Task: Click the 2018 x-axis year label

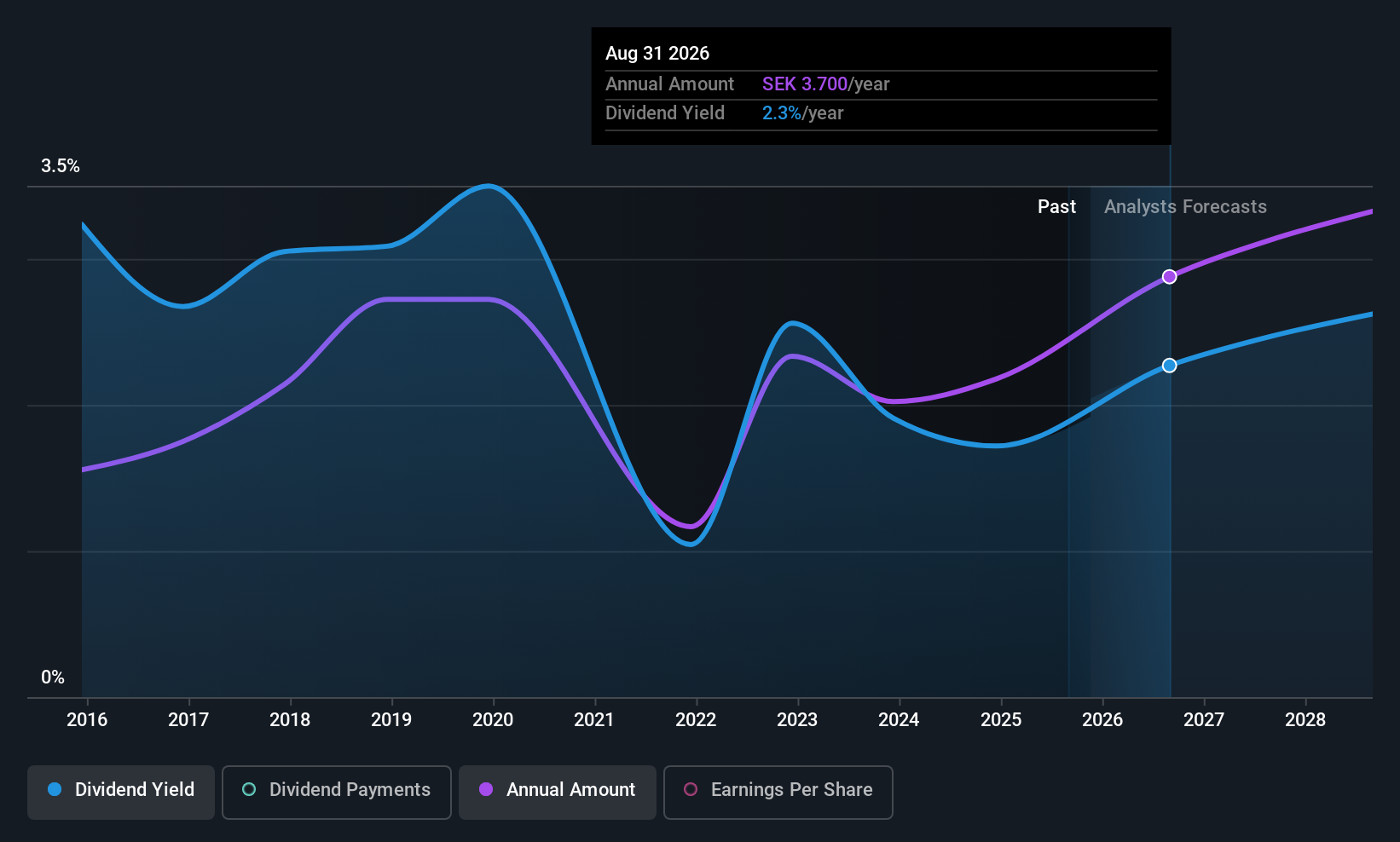Action: pos(290,720)
